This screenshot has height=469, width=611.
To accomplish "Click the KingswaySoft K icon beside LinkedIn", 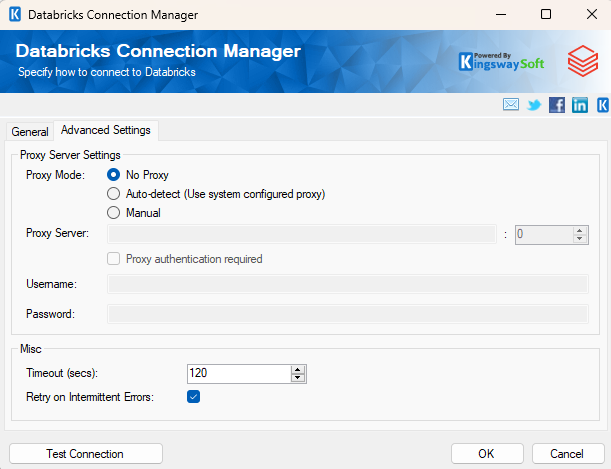I will coord(603,105).
